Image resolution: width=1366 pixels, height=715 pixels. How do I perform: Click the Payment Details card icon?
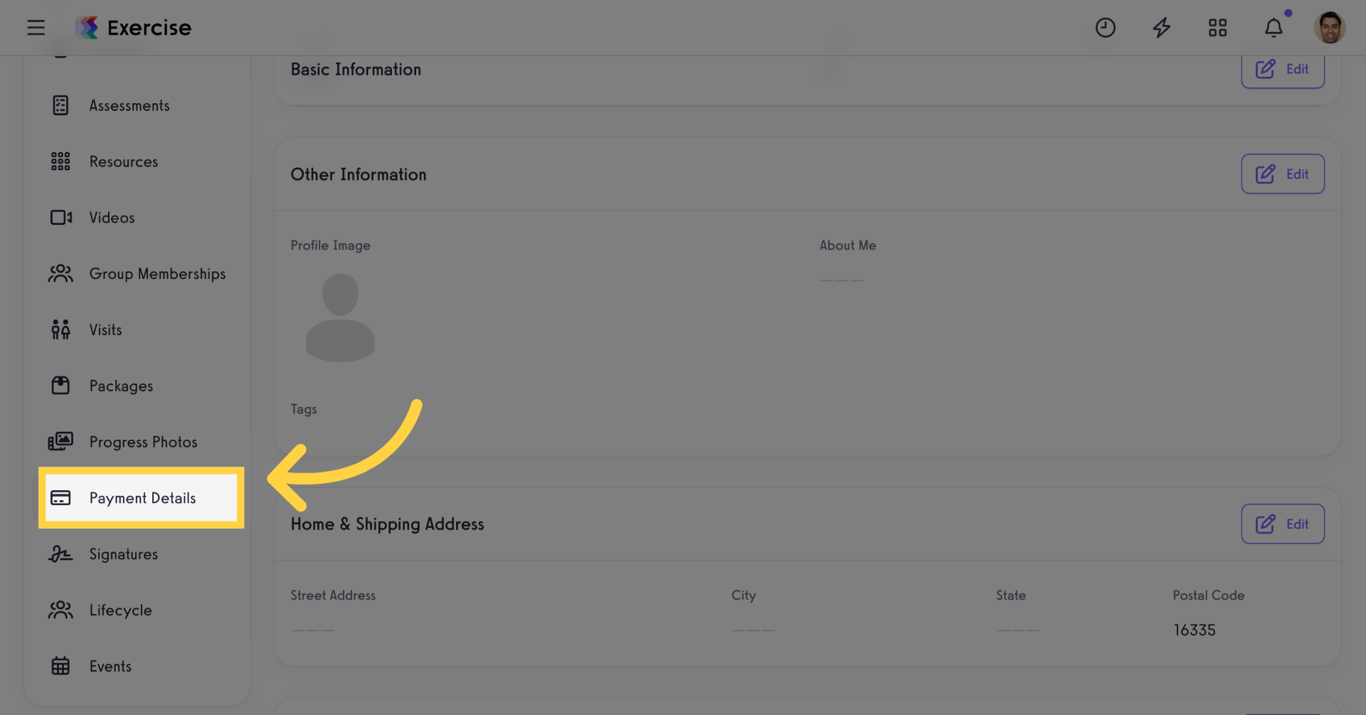[60, 497]
